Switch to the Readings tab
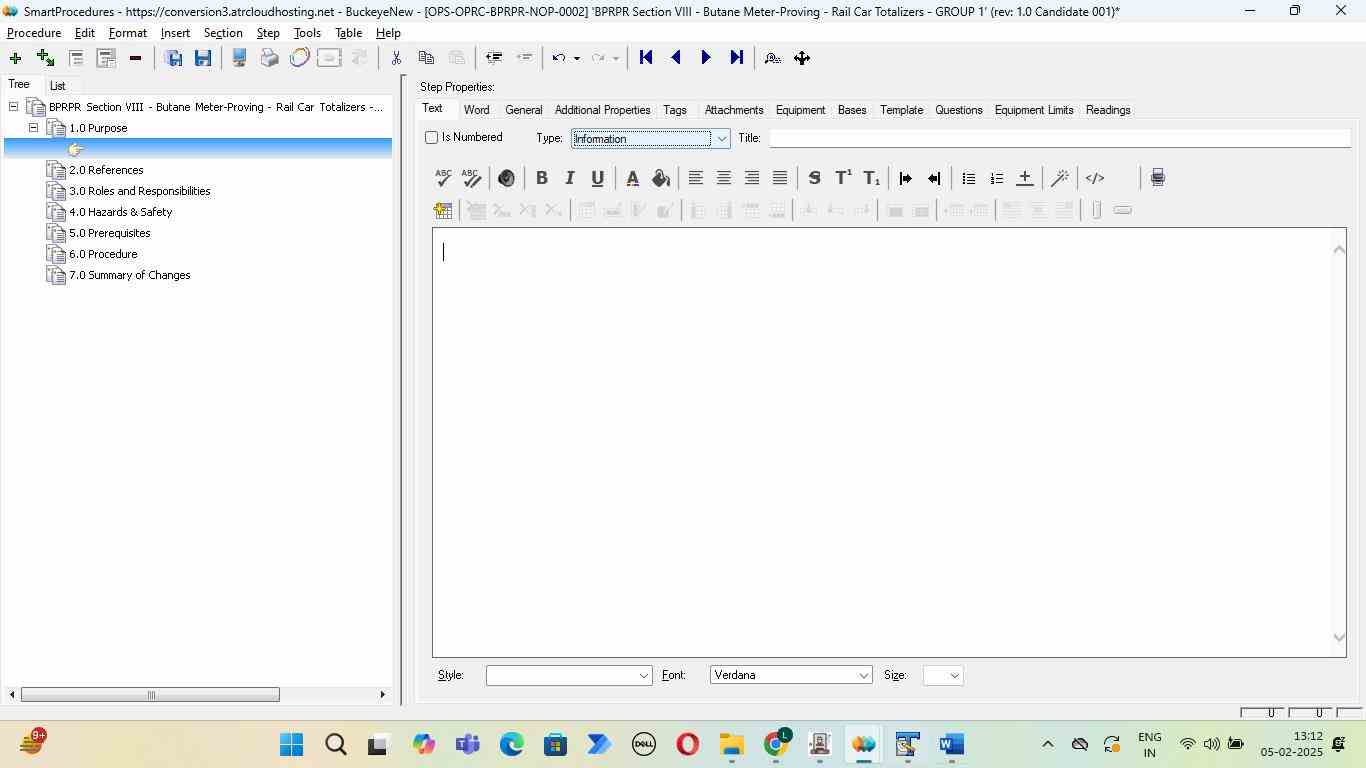Image resolution: width=1366 pixels, height=768 pixels. coord(1108,110)
